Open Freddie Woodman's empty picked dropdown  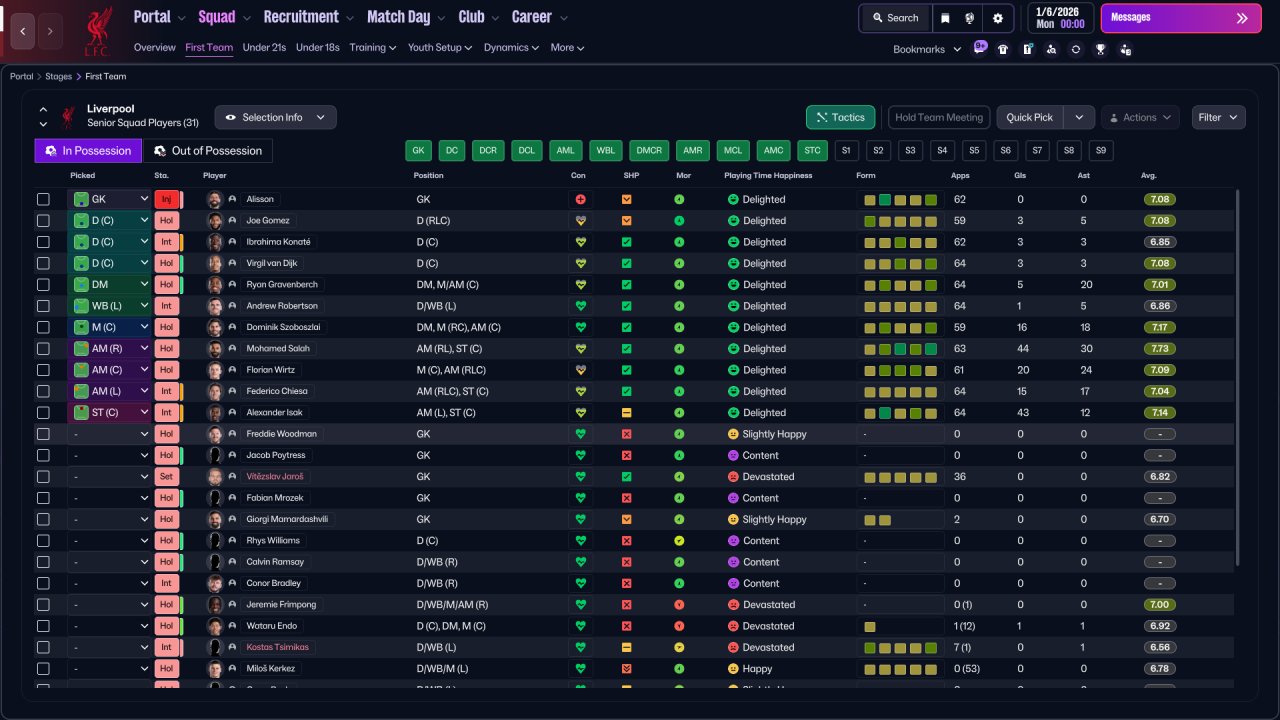pos(110,434)
